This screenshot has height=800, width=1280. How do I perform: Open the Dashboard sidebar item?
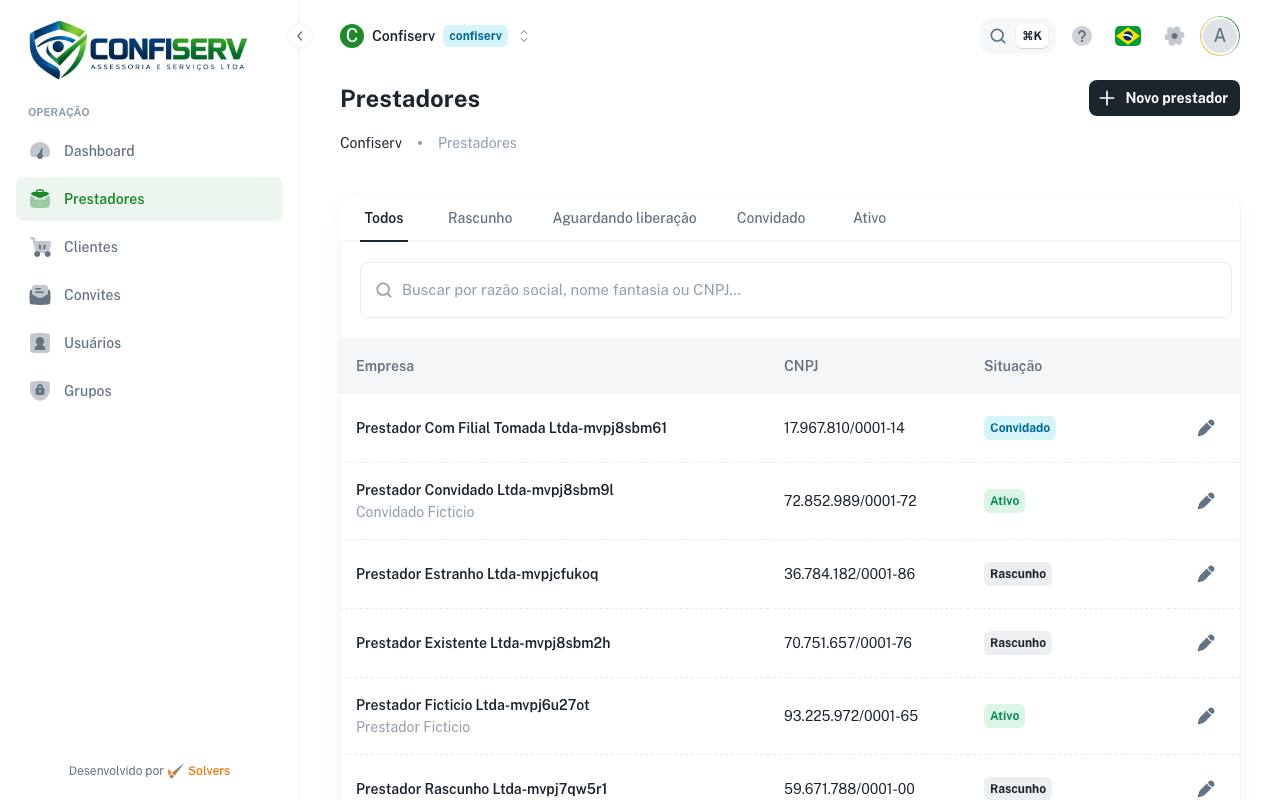149,151
